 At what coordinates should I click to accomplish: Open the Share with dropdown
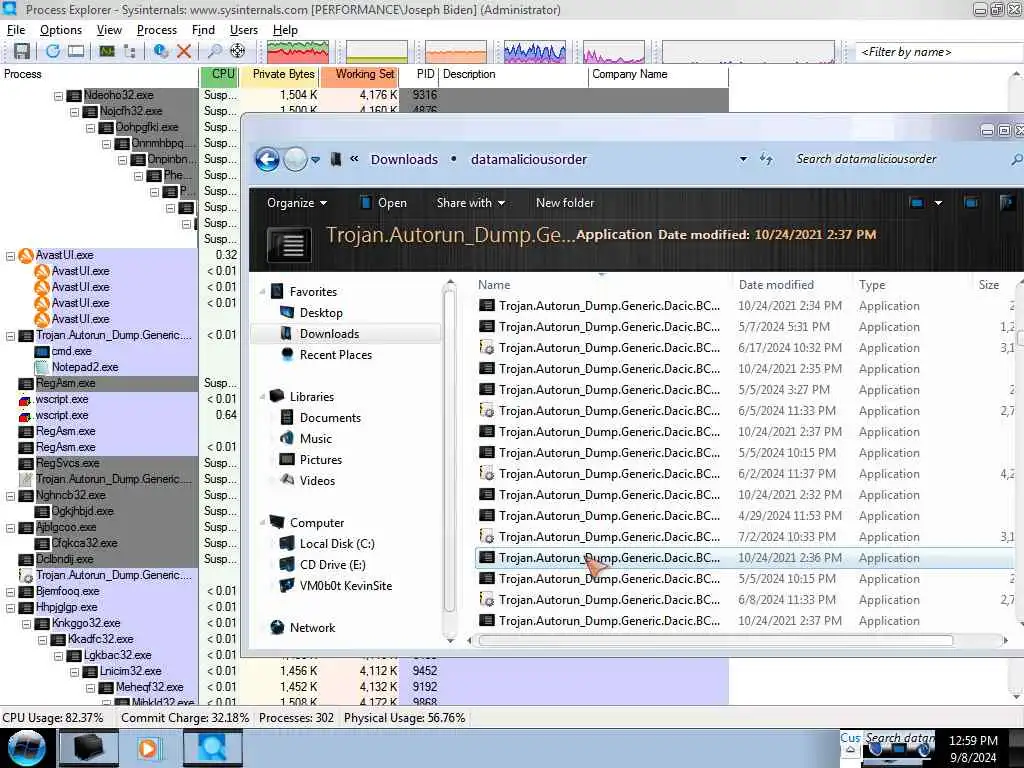pyautogui.click(x=471, y=203)
